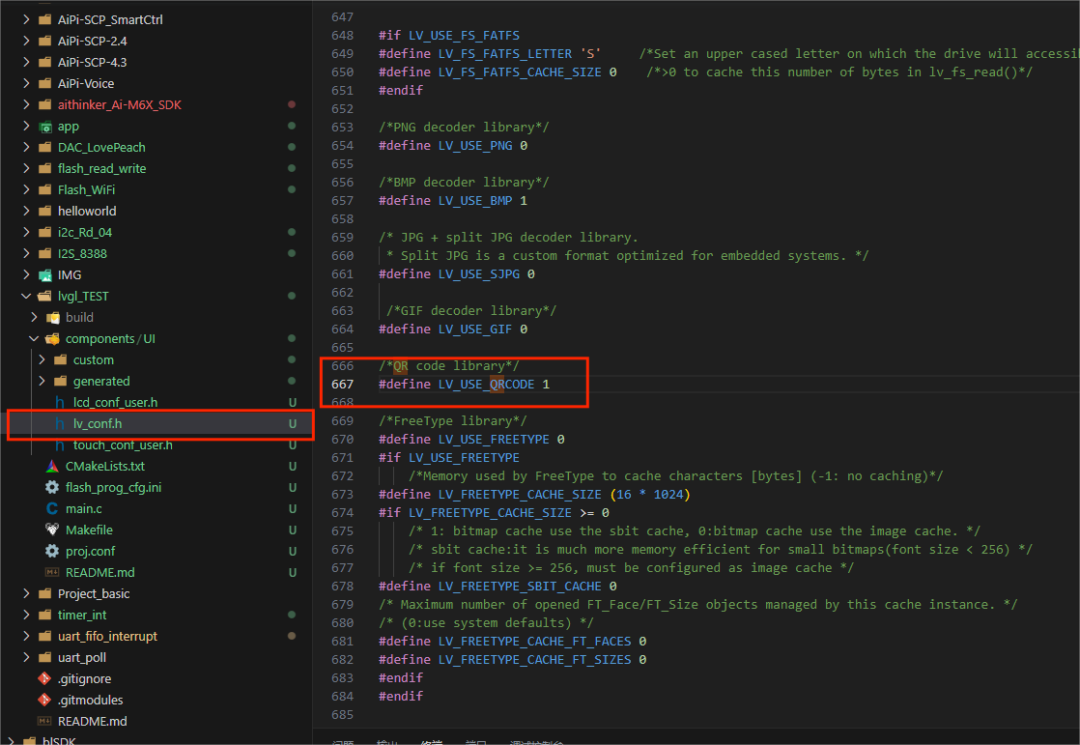Click LV_USE_BMP on line 657

pos(475,200)
